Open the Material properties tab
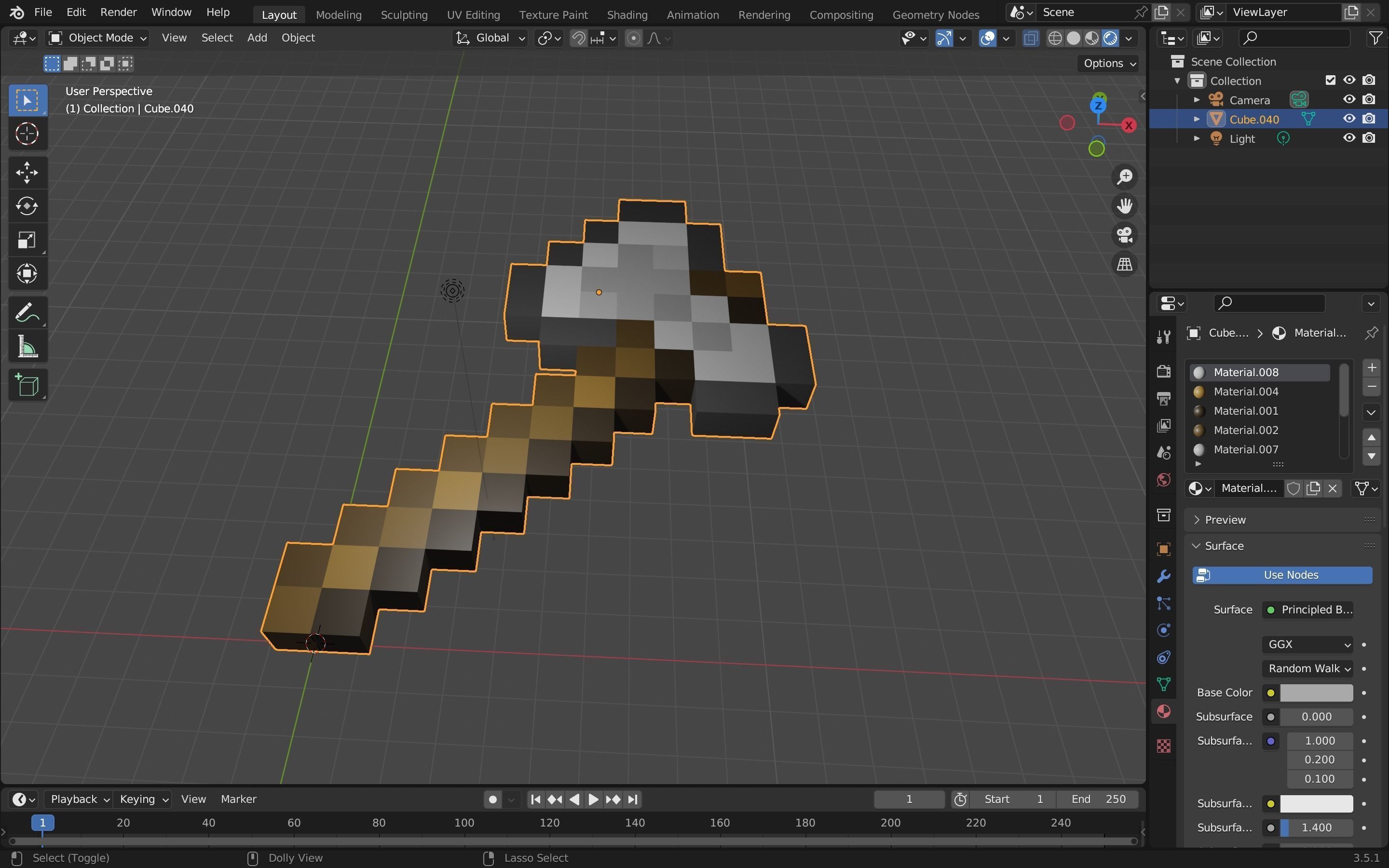This screenshot has width=1389, height=868. tap(1163, 711)
